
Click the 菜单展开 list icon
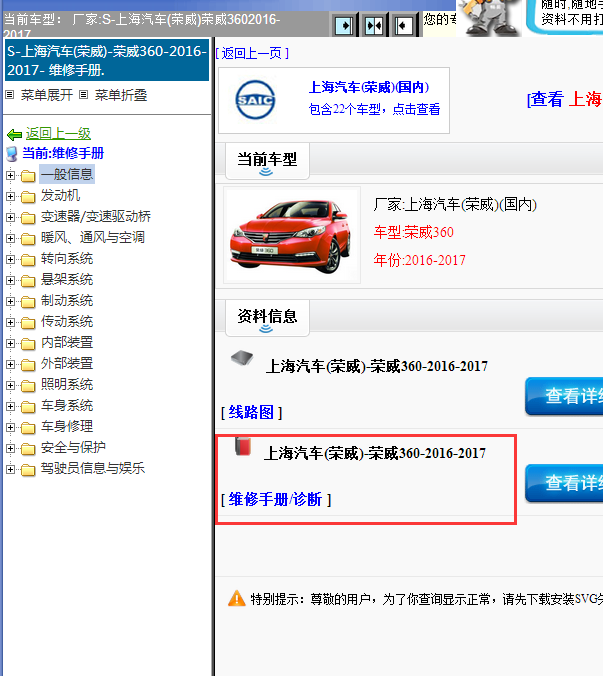(9, 94)
